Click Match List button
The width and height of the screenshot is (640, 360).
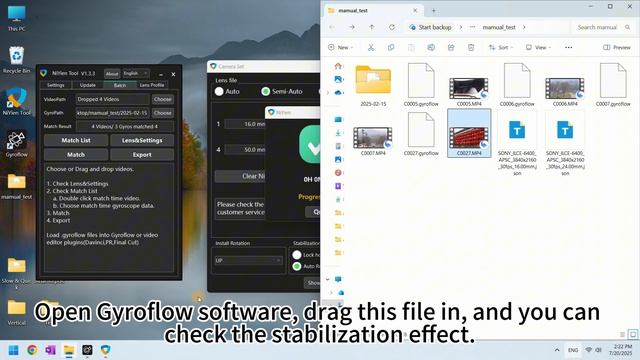pyautogui.click(x=76, y=140)
